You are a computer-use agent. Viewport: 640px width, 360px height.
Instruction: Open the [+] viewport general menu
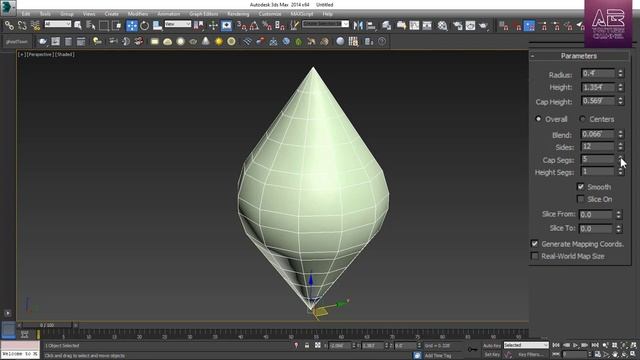tap(22, 54)
